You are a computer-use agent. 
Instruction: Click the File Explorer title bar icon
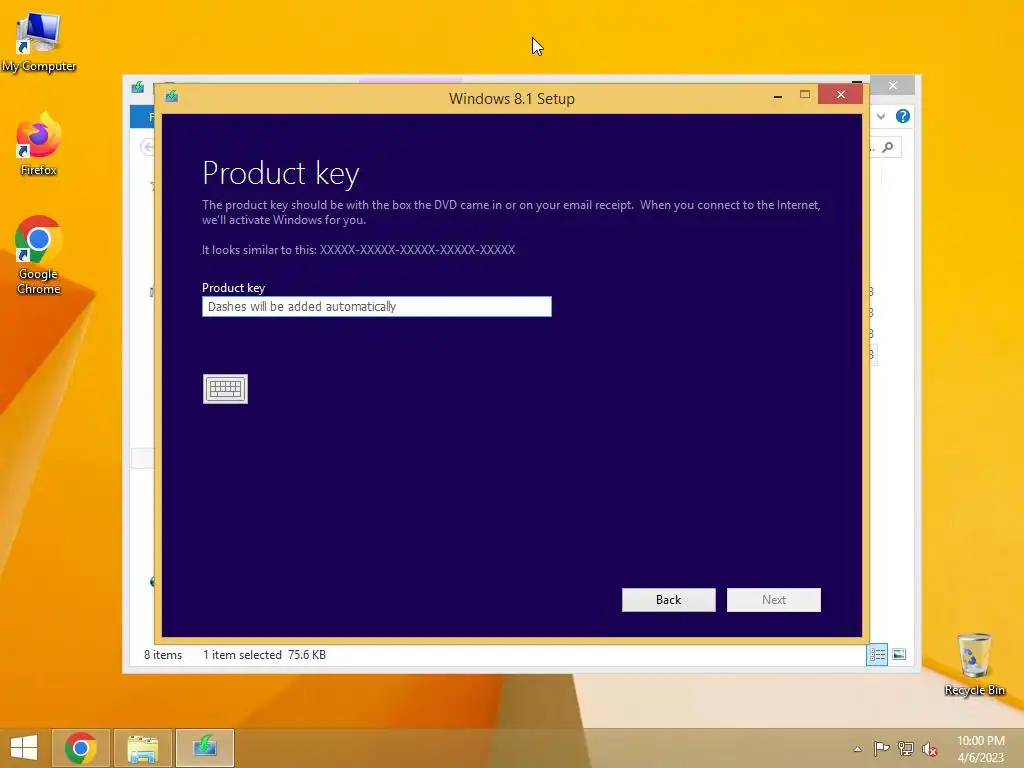pos(138,87)
